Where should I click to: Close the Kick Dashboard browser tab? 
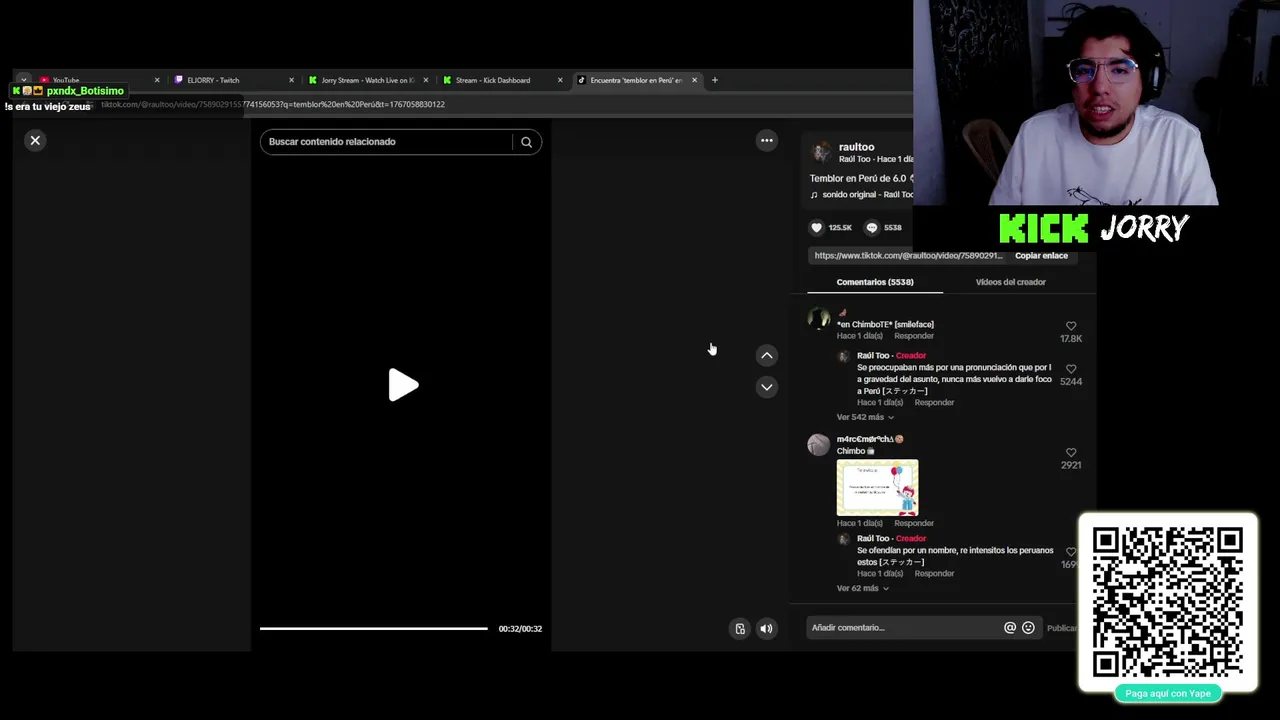pyautogui.click(x=560, y=80)
